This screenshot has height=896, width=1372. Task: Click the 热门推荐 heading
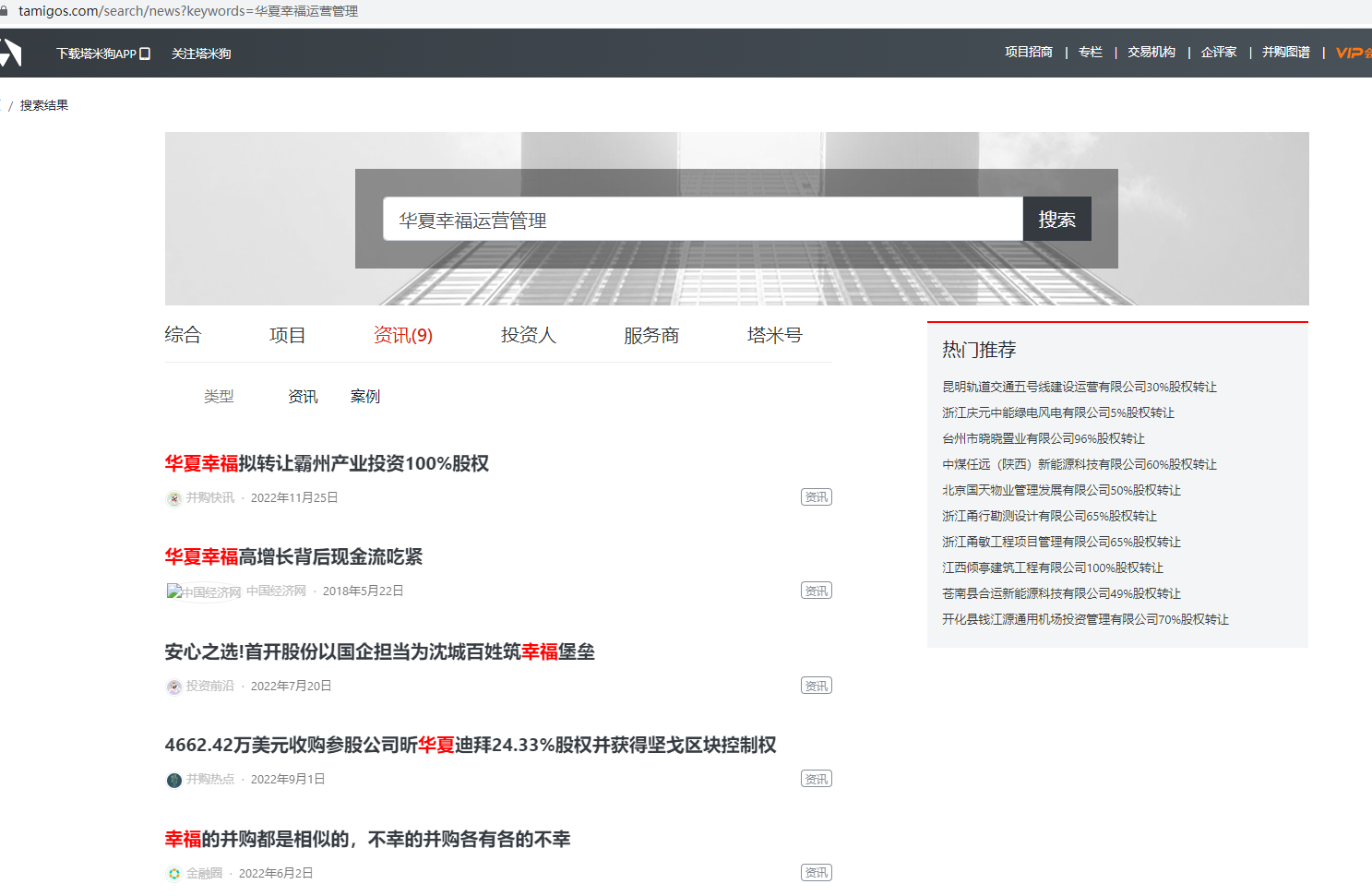point(979,350)
